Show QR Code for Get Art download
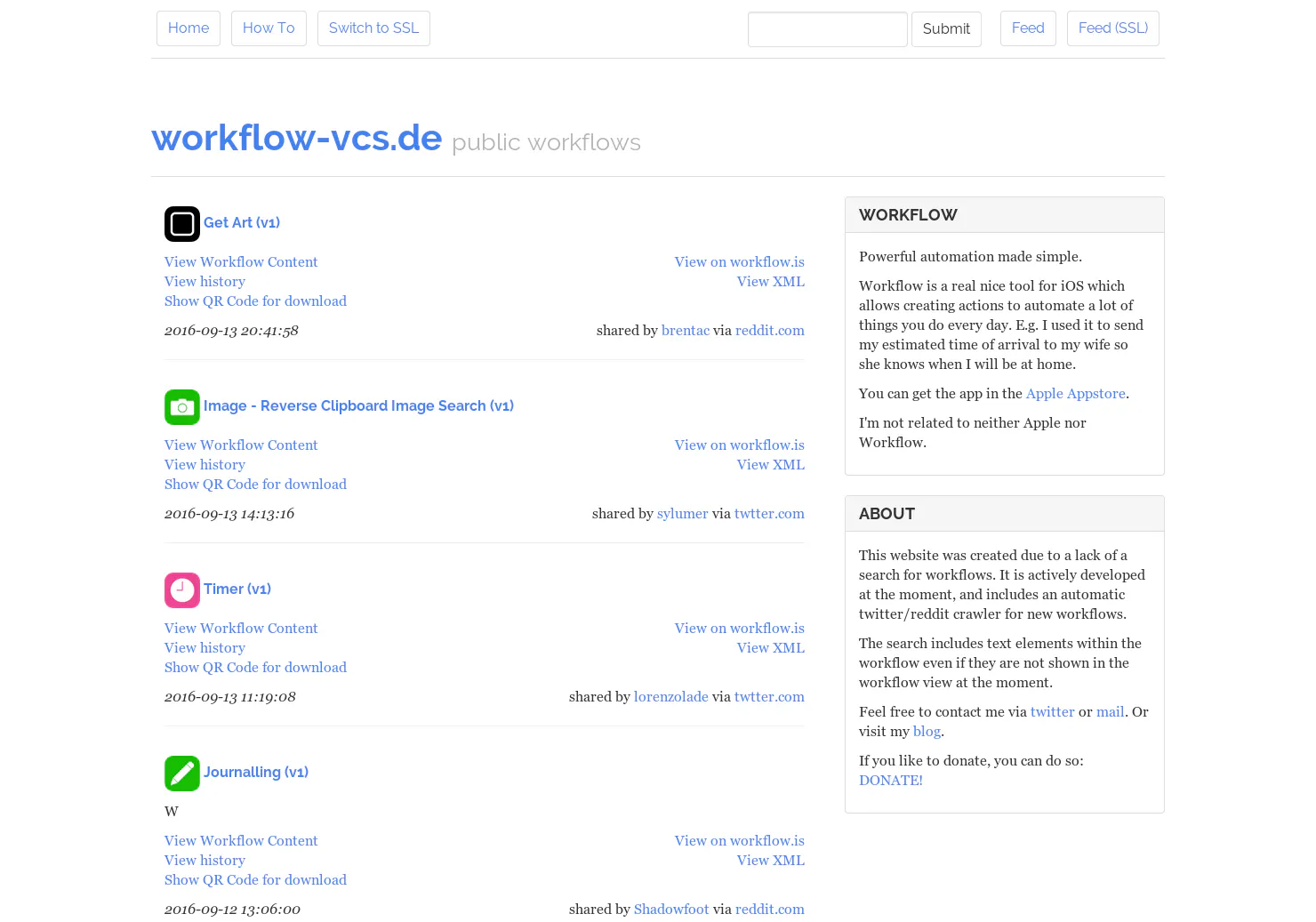The width and height of the screenshot is (1316, 922). 255,301
